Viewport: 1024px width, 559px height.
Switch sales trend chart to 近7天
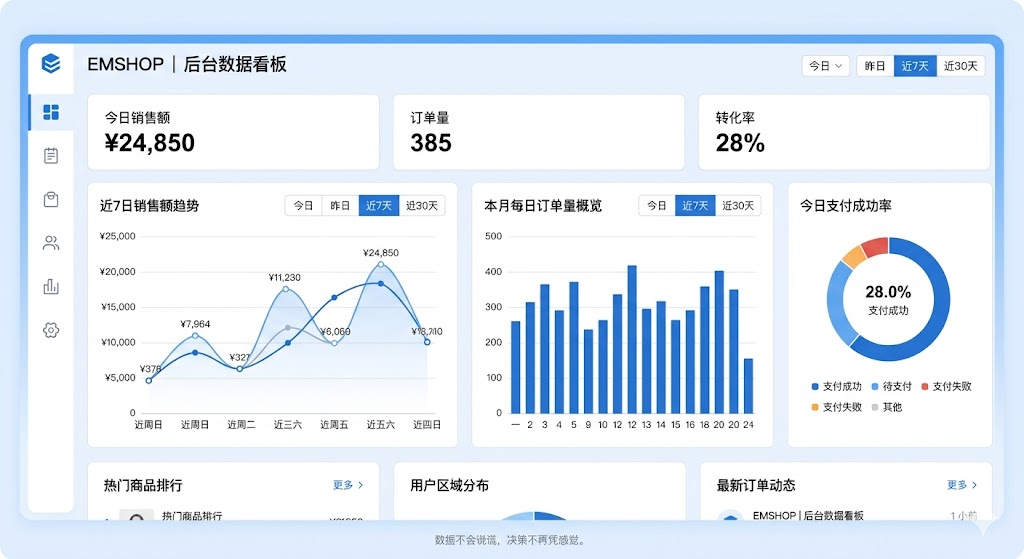(379, 206)
